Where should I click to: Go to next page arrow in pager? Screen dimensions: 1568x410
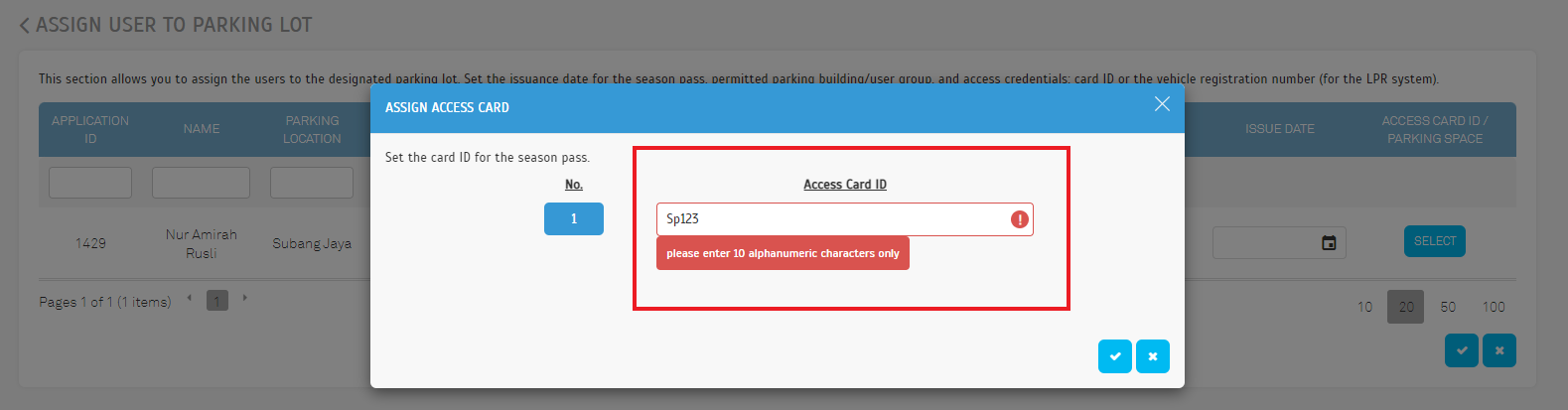click(x=244, y=298)
